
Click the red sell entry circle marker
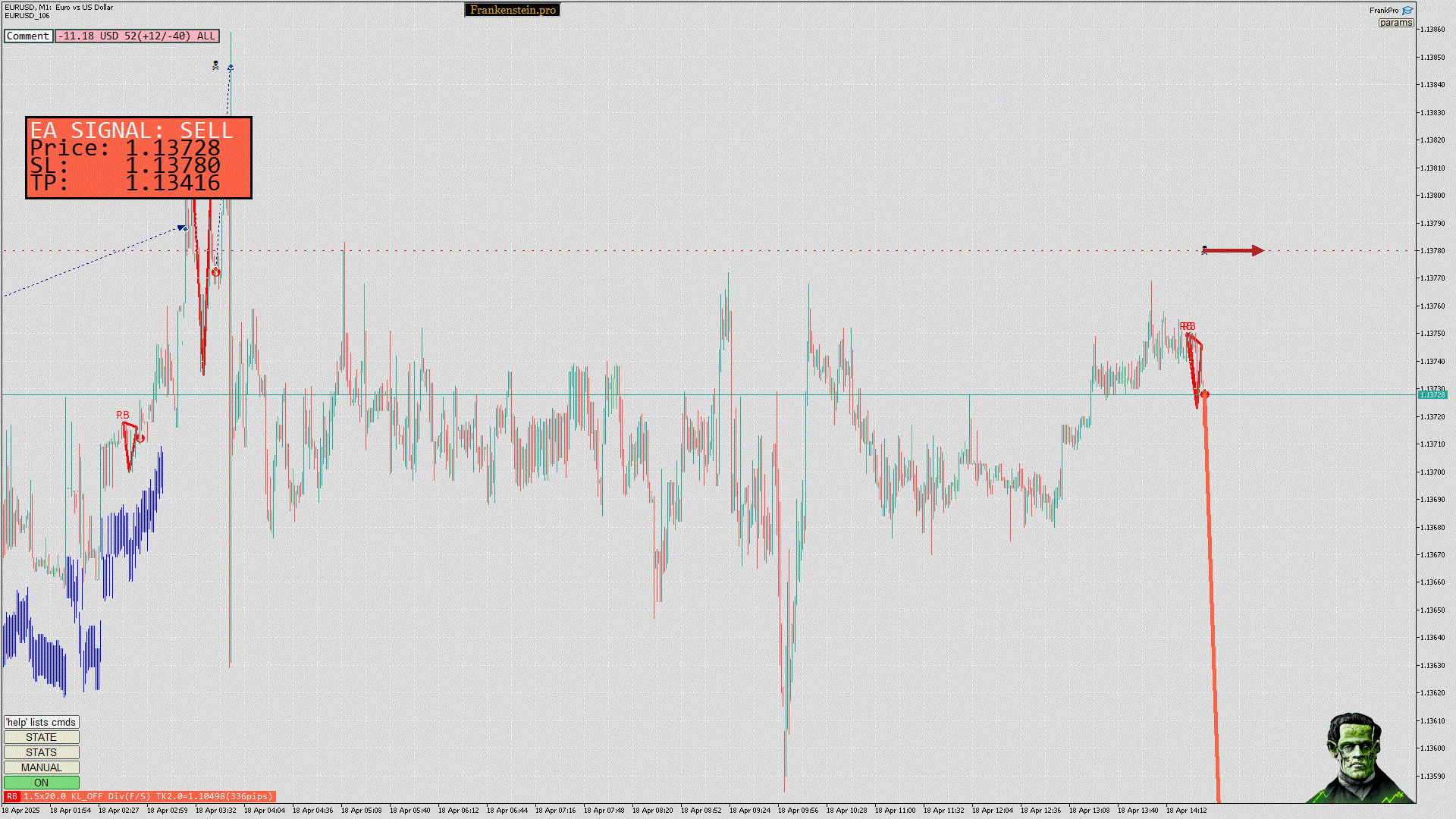[x=1205, y=394]
